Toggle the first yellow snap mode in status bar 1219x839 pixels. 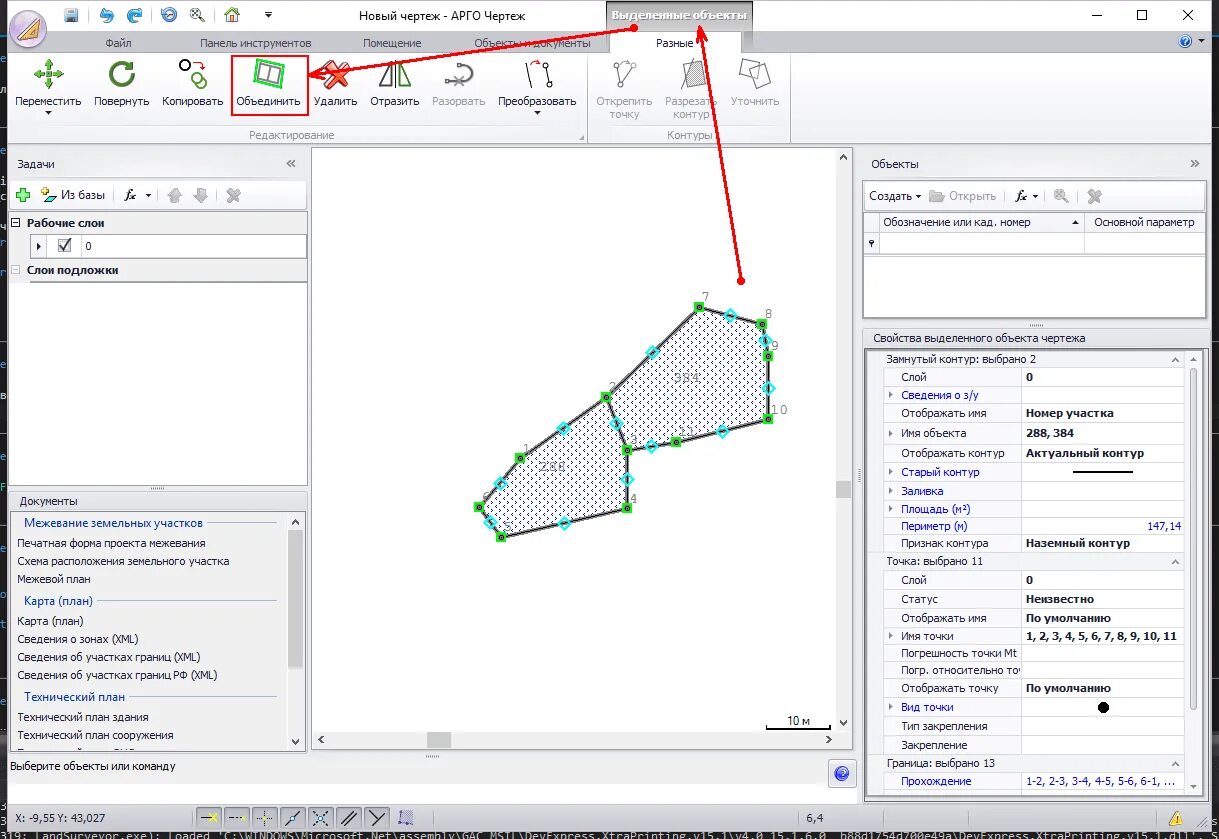pos(208,818)
